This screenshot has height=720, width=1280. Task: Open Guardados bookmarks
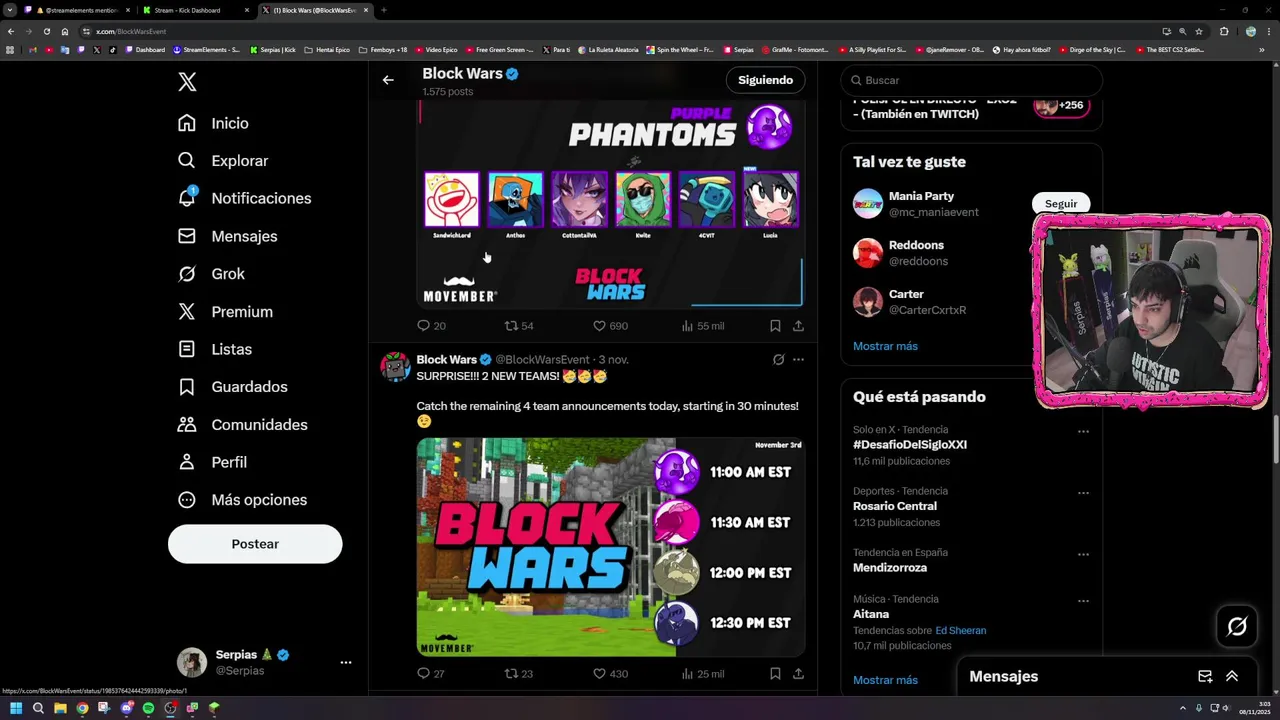point(232,387)
